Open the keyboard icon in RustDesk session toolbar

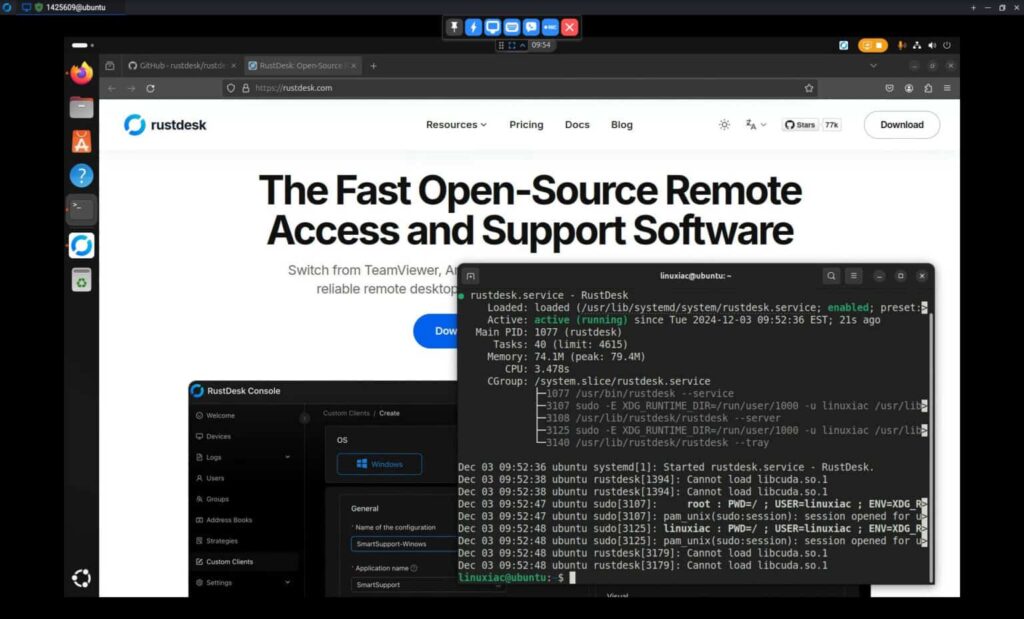(x=511, y=27)
